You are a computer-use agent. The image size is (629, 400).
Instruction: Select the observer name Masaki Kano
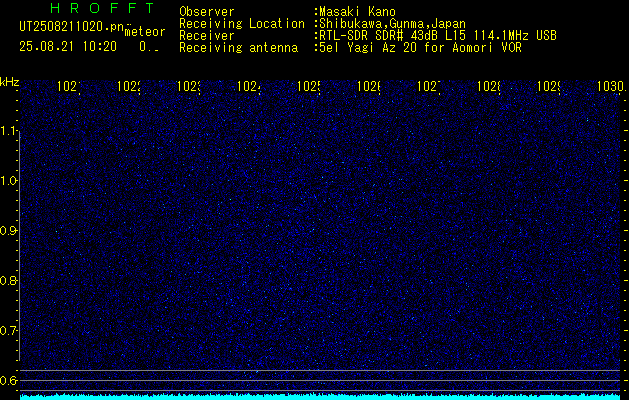[357, 12]
